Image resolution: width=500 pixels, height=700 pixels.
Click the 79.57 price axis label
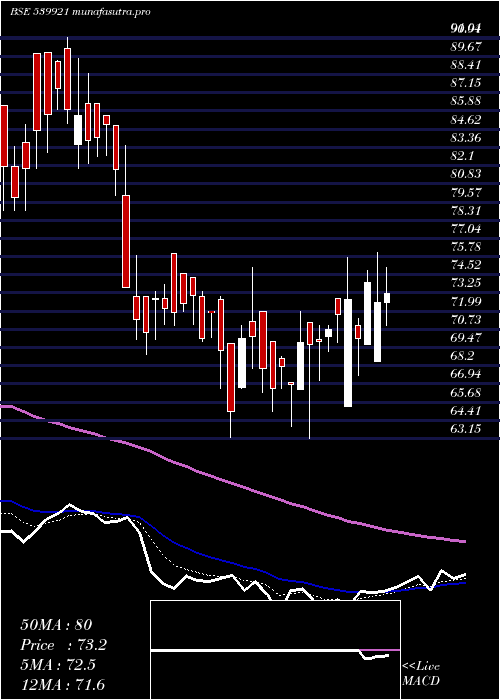tap(465, 192)
